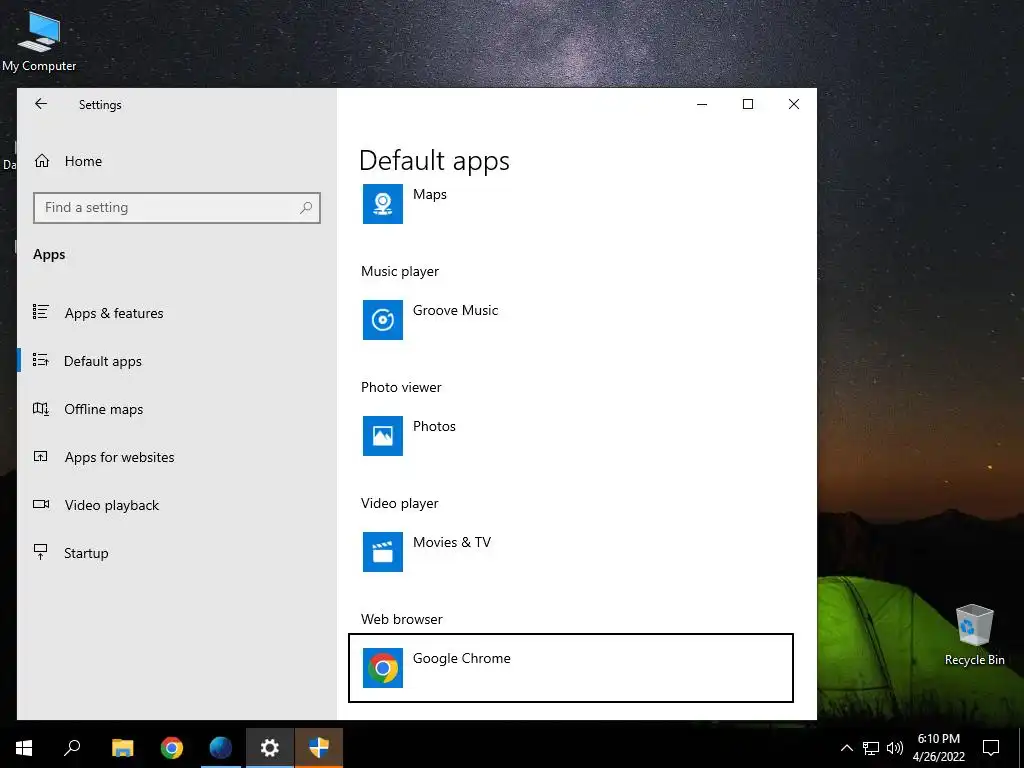Click the Music player label
This screenshot has width=1024, height=768.
pos(400,272)
